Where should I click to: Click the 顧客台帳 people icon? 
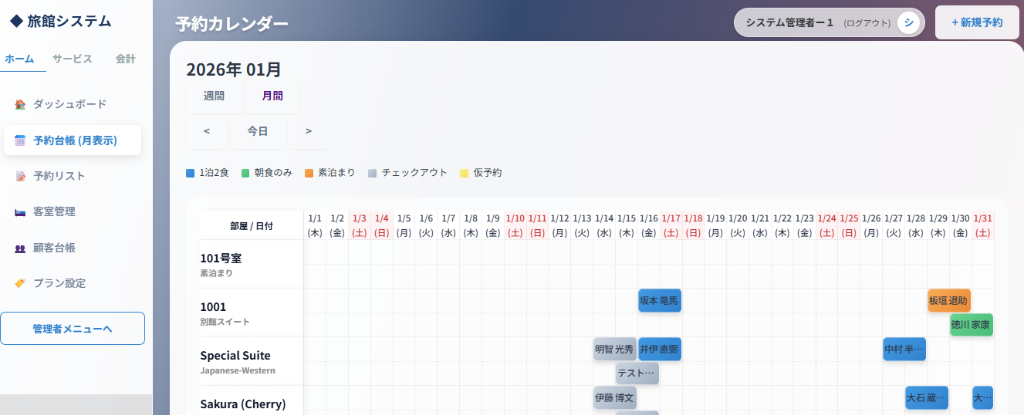point(20,248)
